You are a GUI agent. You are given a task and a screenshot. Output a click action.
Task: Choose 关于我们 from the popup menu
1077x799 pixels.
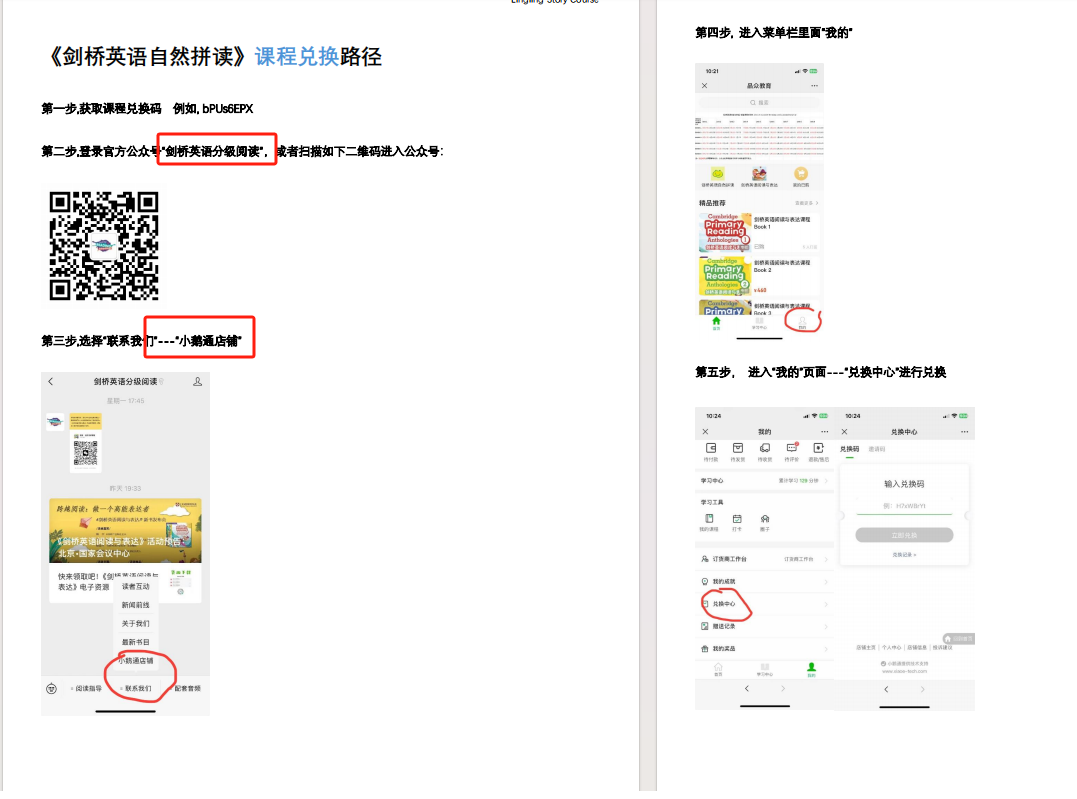tap(135, 624)
